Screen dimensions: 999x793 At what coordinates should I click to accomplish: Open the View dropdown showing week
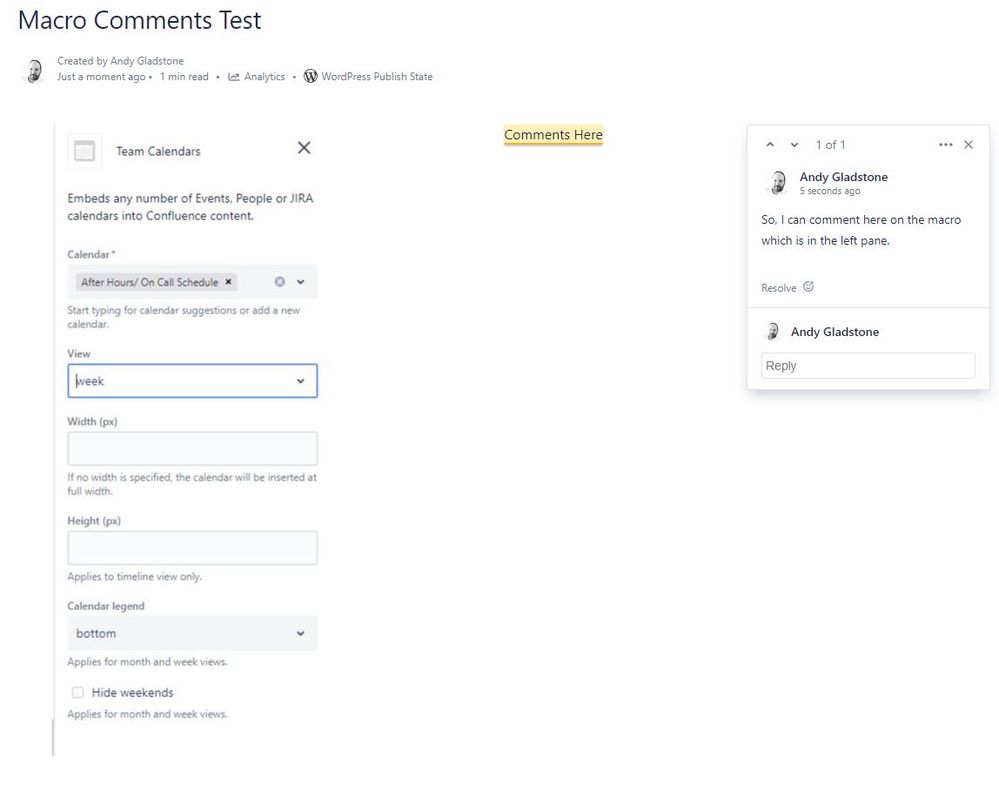[192, 381]
